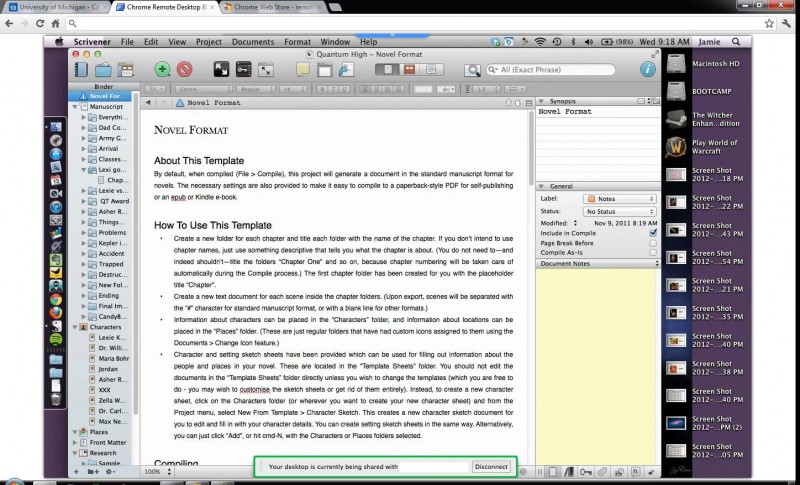Open the Chrome Web Store tab
Image resolution: width=800 pixels, height=485 pixels.
tap(273, 7)
